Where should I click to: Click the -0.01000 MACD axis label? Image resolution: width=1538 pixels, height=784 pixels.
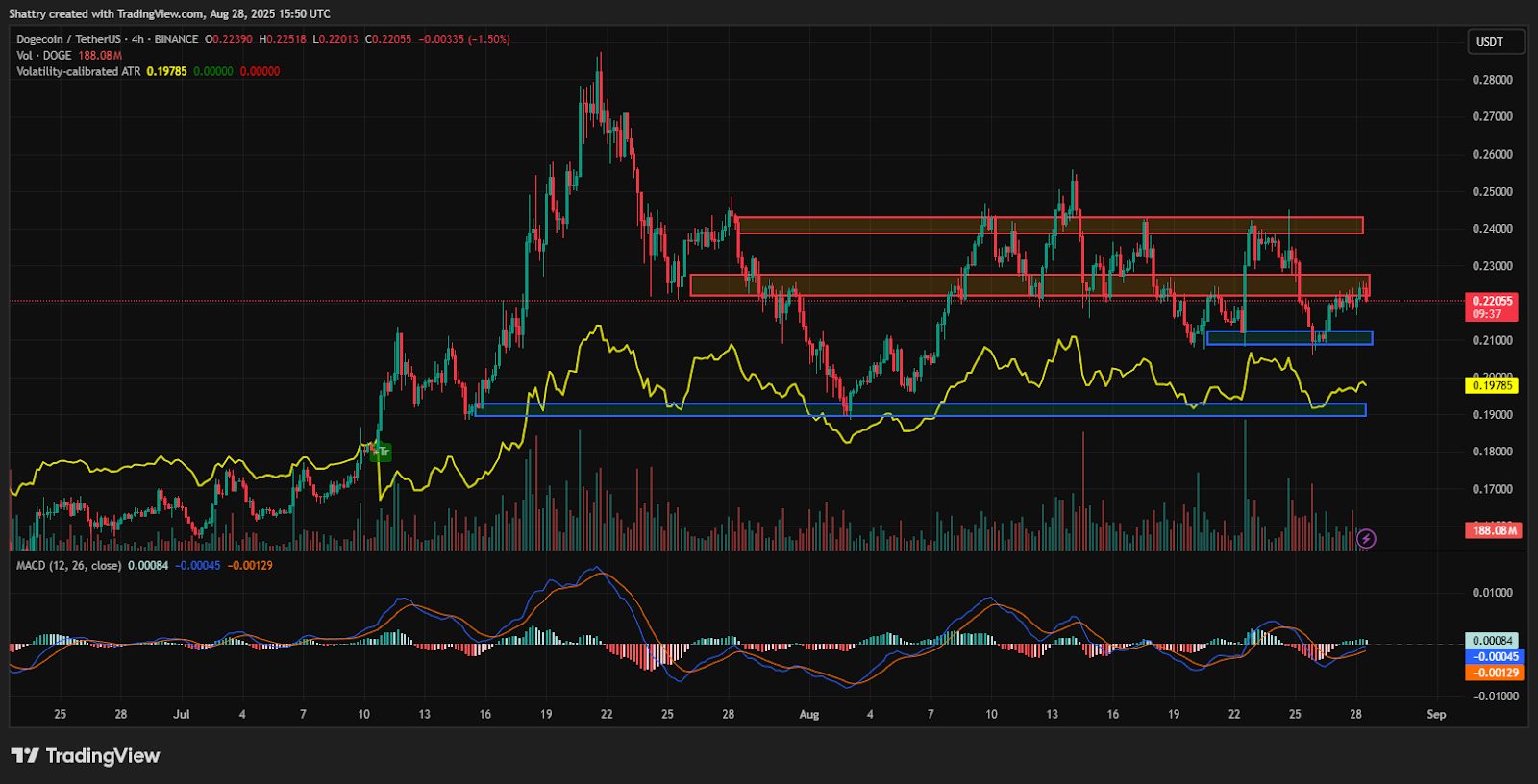(1494, 697)
